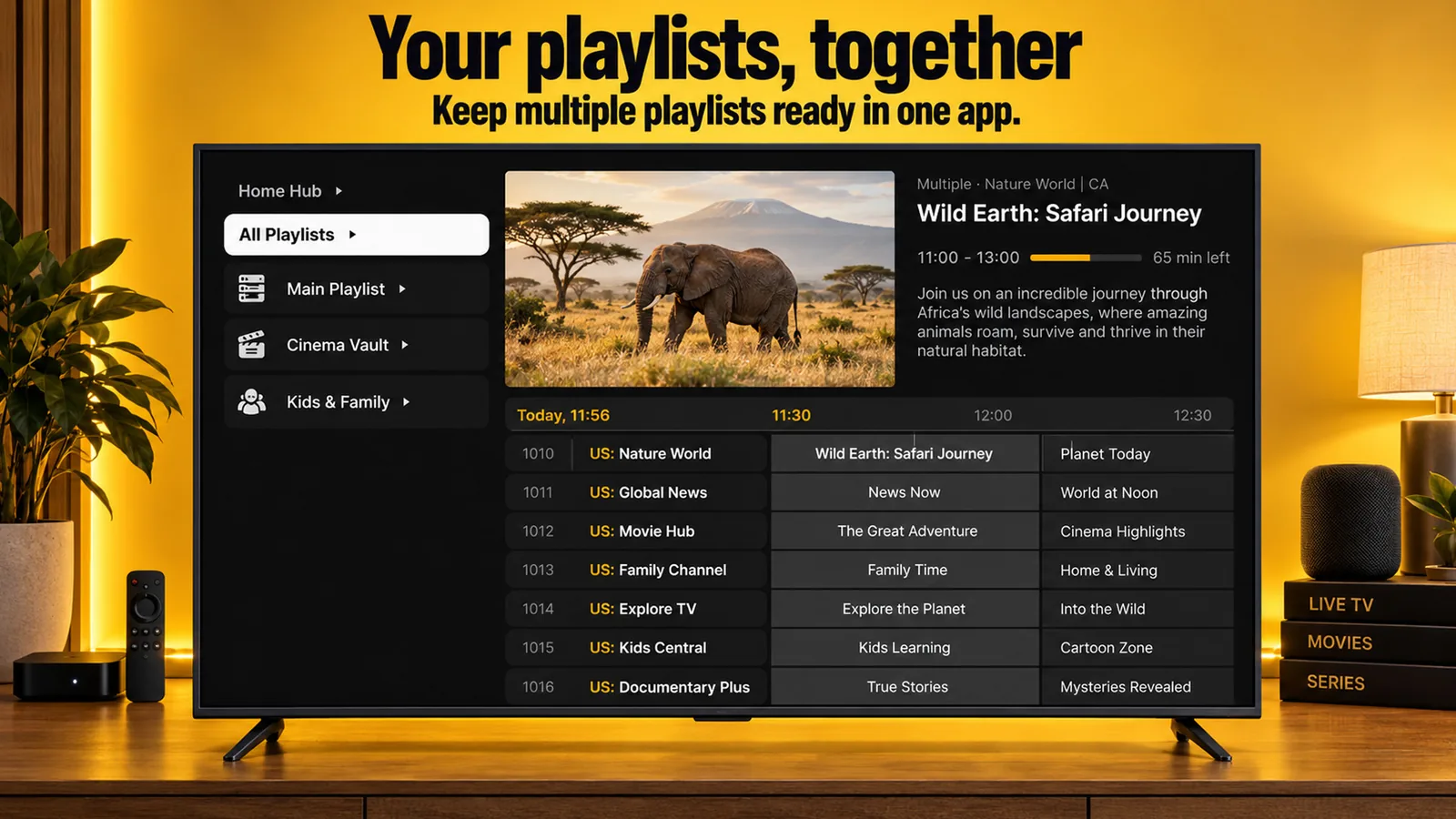Select the Cinema Highlights program
Viewport: 1456px width, 819px height.
point(1137,531)
